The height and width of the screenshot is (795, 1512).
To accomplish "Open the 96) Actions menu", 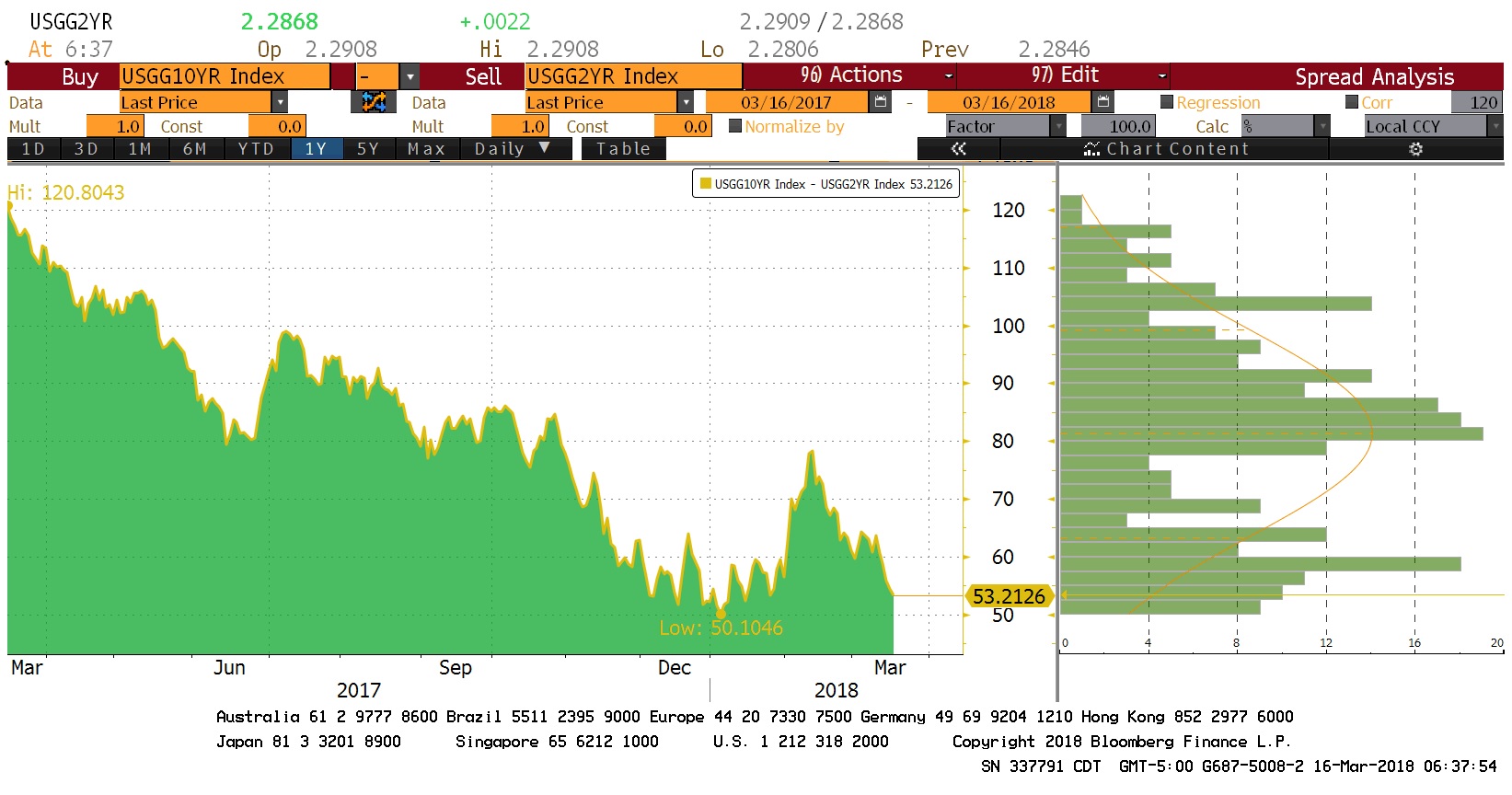I will pos(850,75).
